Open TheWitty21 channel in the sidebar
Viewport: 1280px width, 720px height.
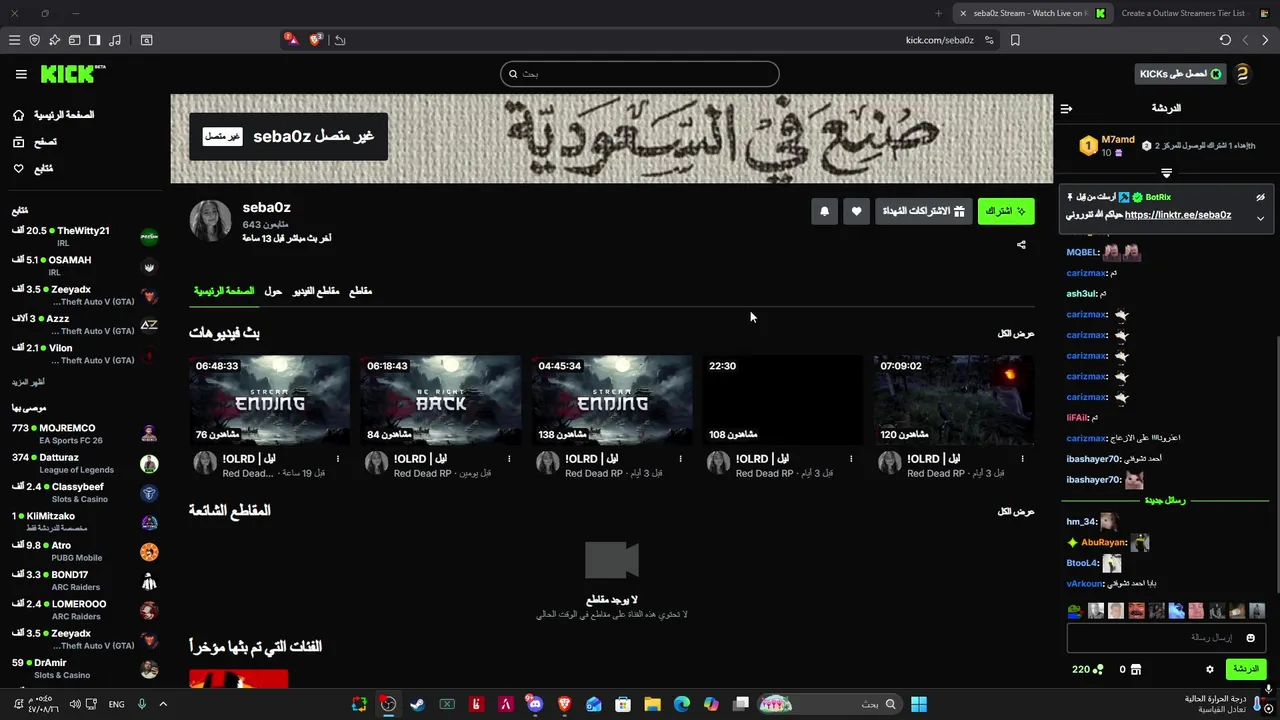click(85, 236)
